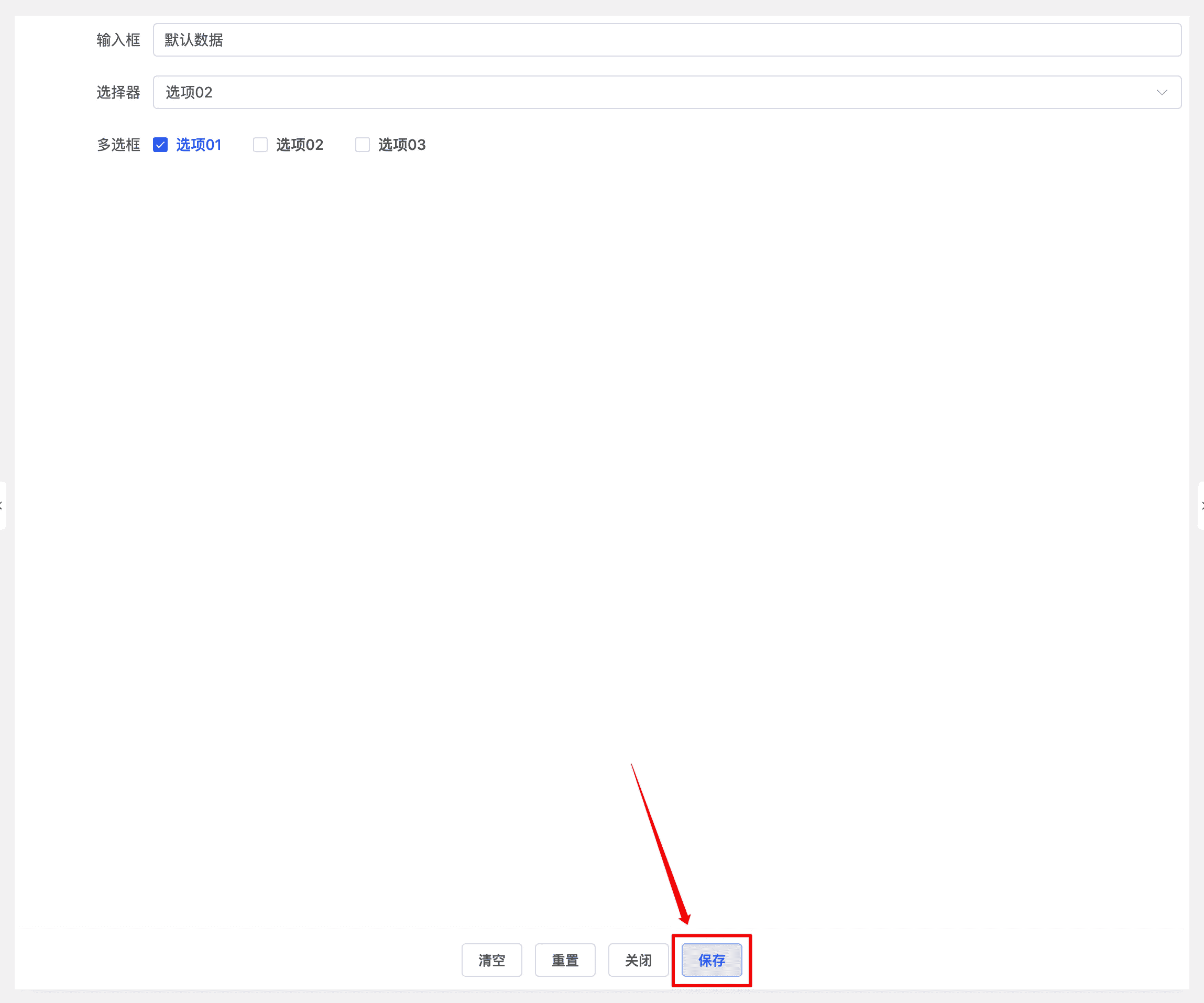1204x1003 pixels.
Task: Hit the 清空 button
Action: point(491,960)
